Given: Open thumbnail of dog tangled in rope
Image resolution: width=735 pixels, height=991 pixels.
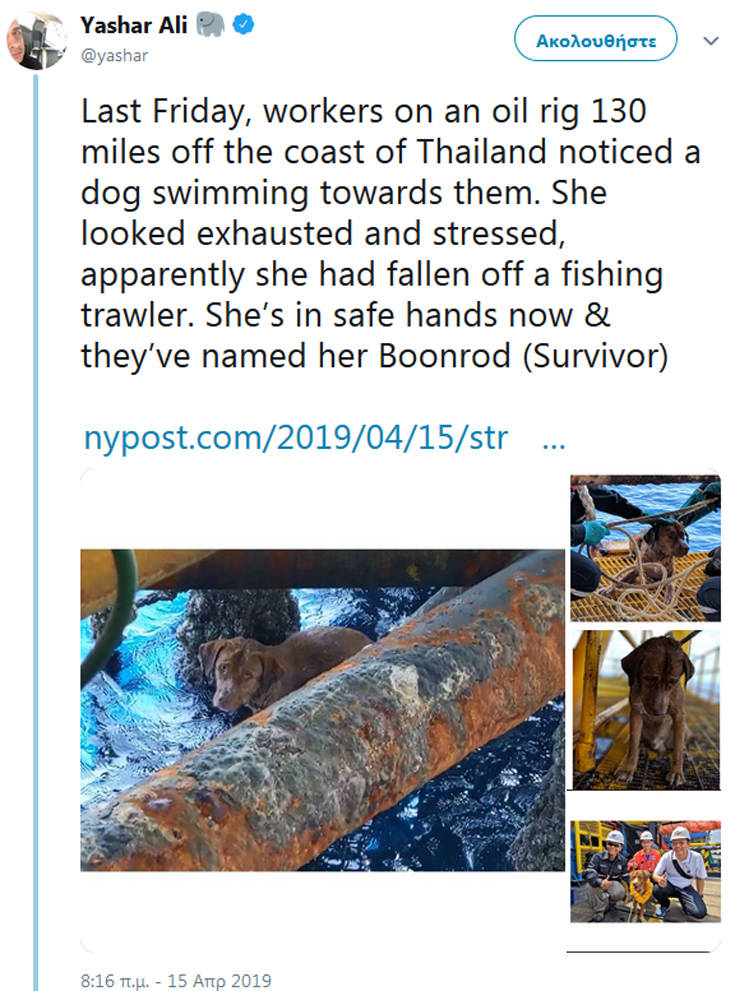Looking at the screenshot, I should pos(645,548).
